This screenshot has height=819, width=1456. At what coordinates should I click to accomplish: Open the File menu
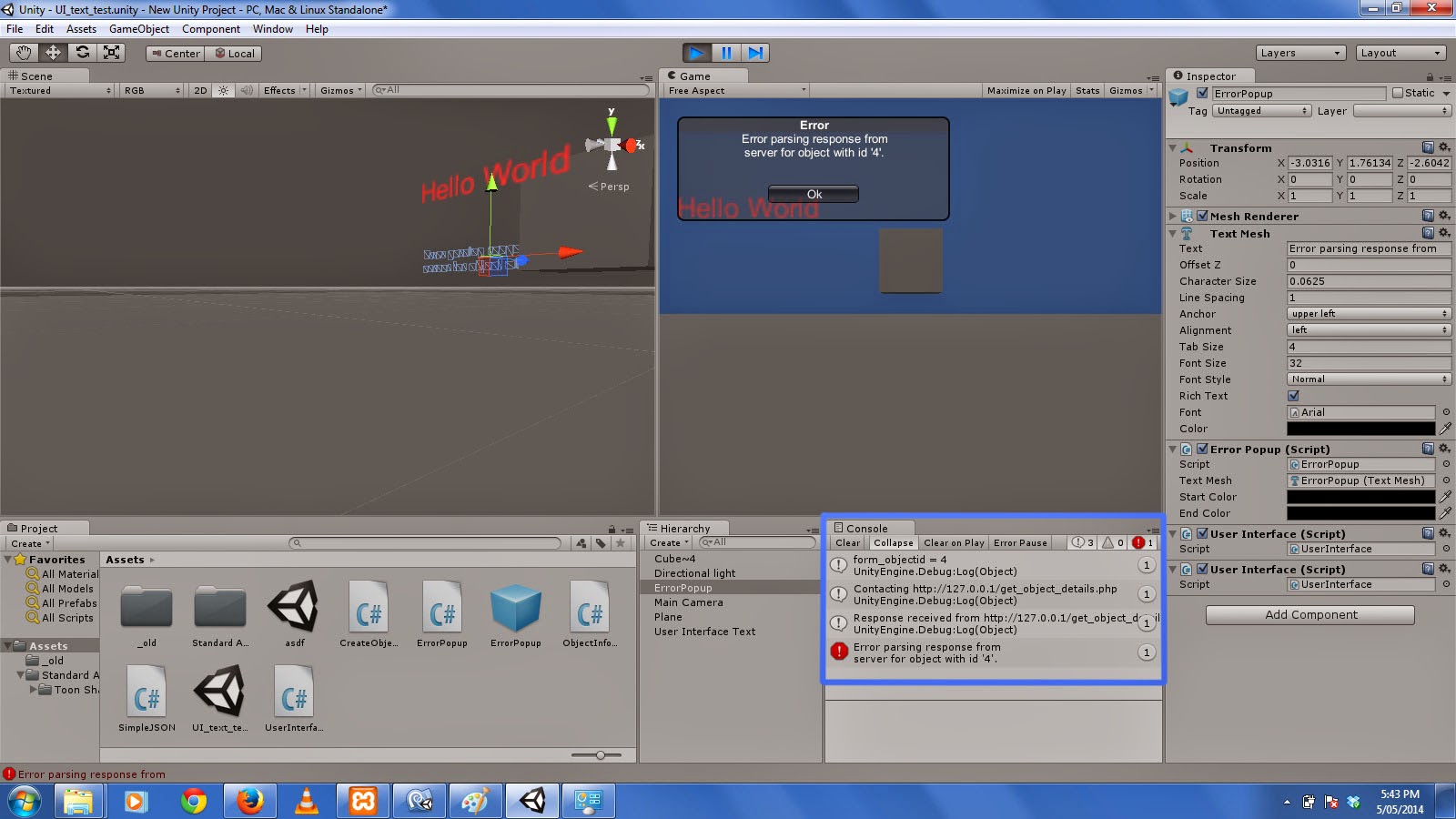15,29
